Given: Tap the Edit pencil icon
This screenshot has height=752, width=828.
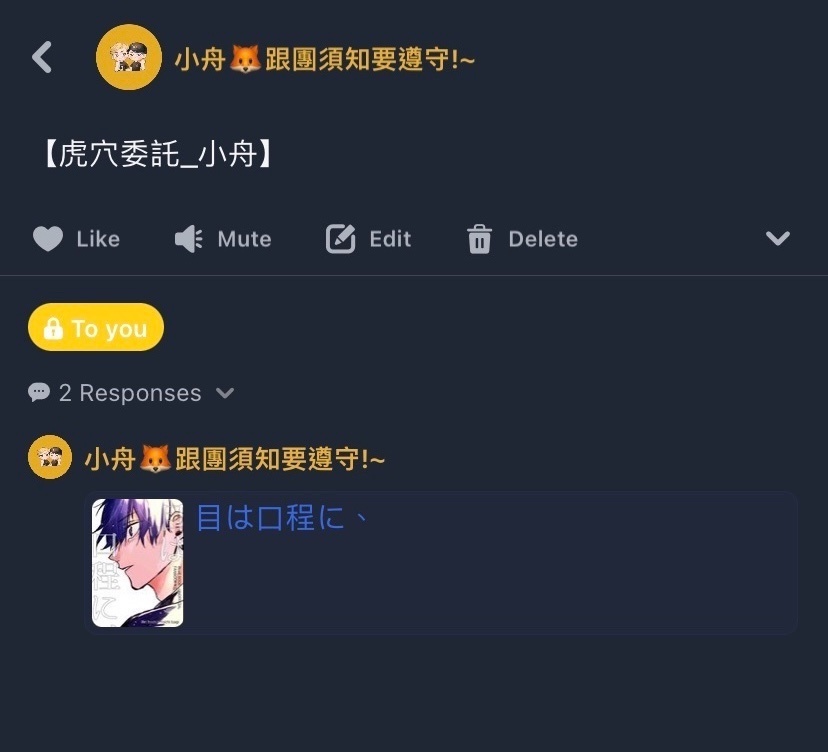Looking at the screenshot, I should coord(340,239).
